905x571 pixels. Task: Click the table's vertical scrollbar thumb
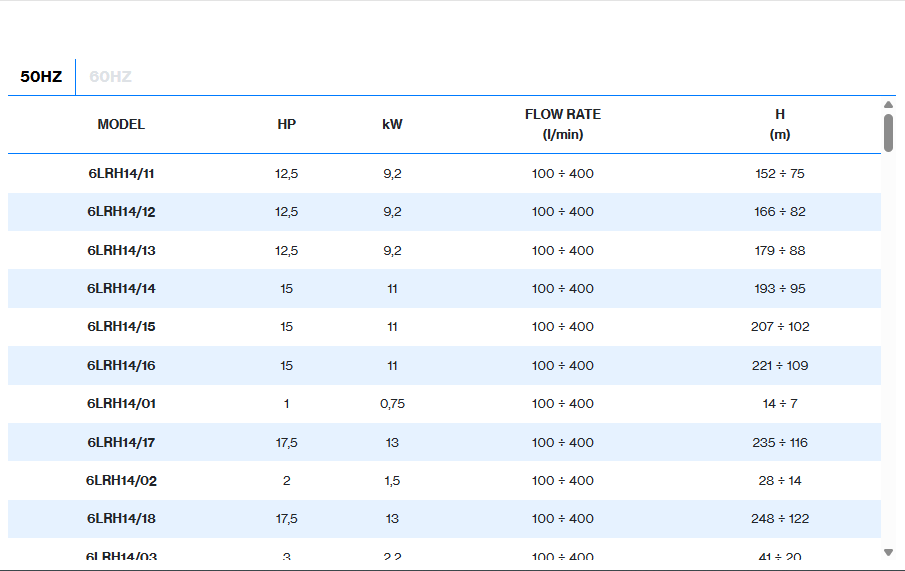(x=888, y=133)
